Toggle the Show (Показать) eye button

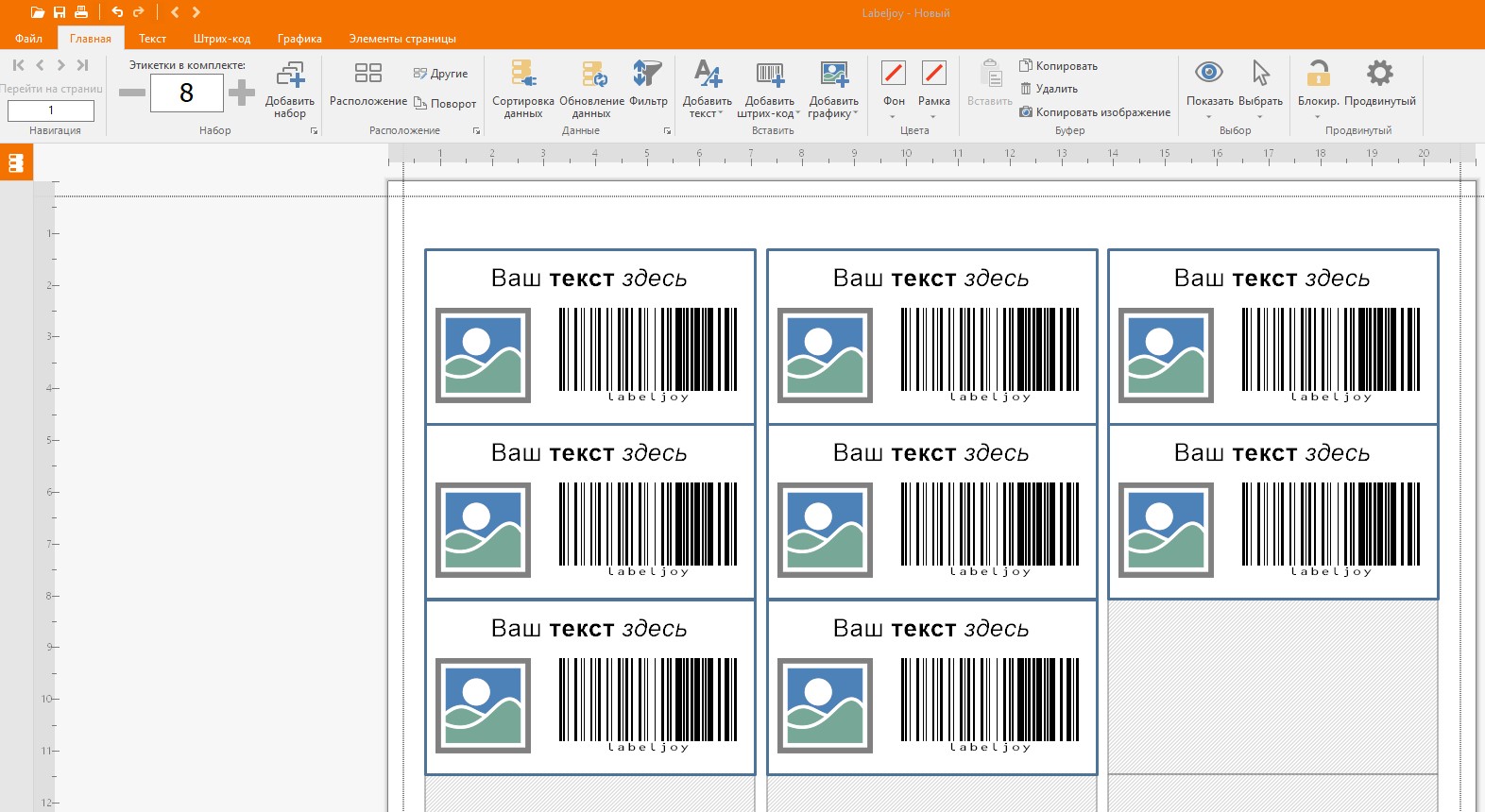click(x=1209, y=76)
